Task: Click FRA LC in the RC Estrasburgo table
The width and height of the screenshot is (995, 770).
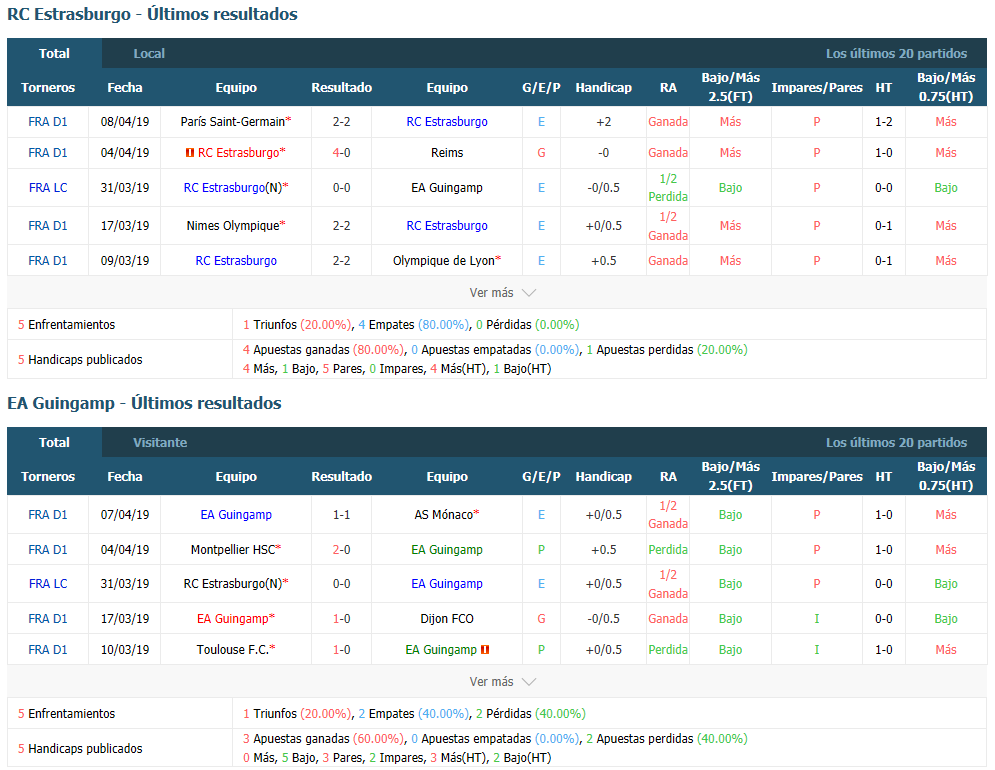Action: (48, 188)
